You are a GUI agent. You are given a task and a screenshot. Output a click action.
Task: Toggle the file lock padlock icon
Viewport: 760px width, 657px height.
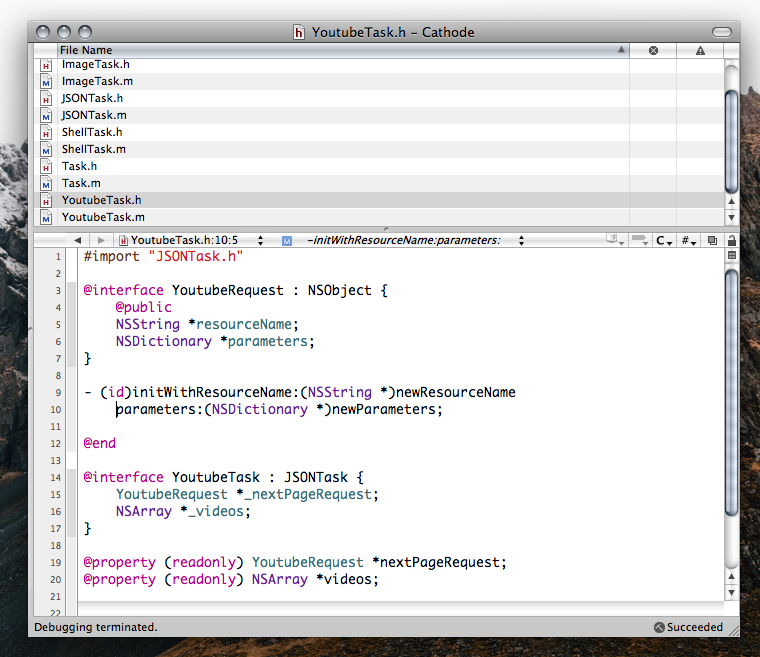point(732,240)
